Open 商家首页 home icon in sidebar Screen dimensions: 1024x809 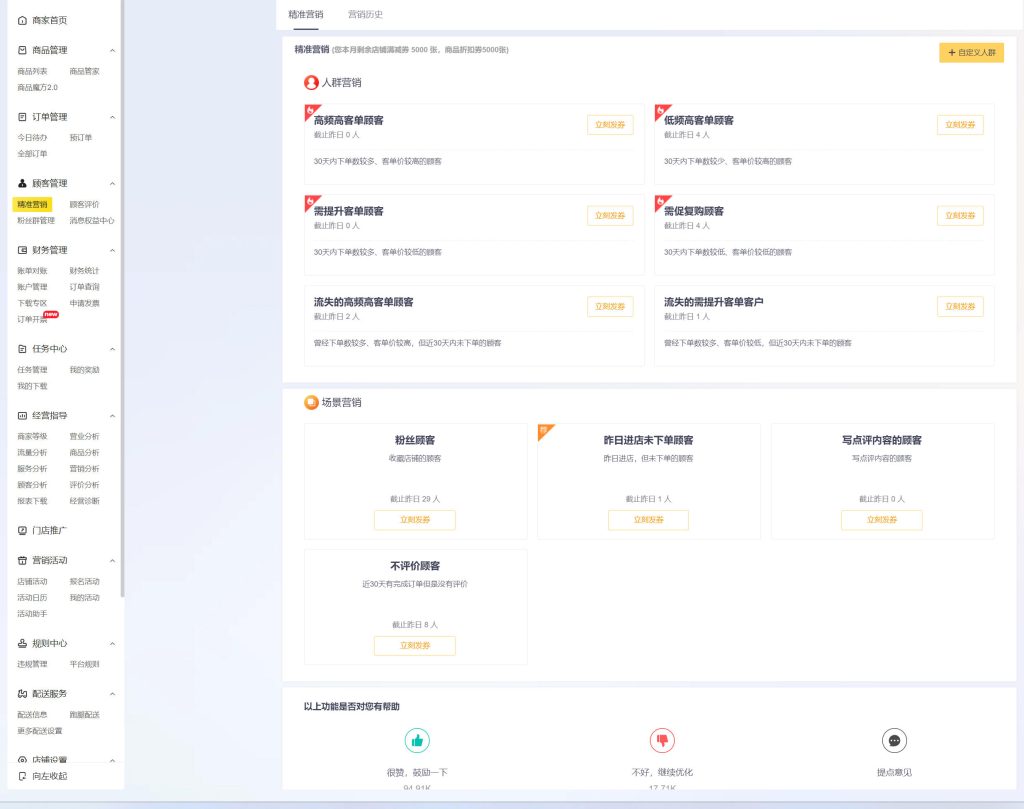[x=23, y=20]
